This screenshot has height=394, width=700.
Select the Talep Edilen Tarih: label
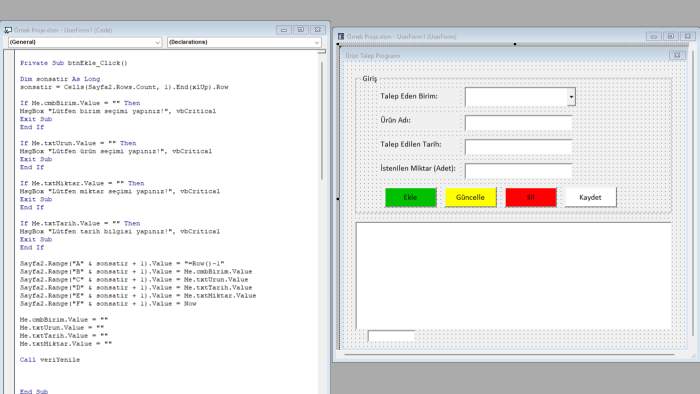[411, 144]
